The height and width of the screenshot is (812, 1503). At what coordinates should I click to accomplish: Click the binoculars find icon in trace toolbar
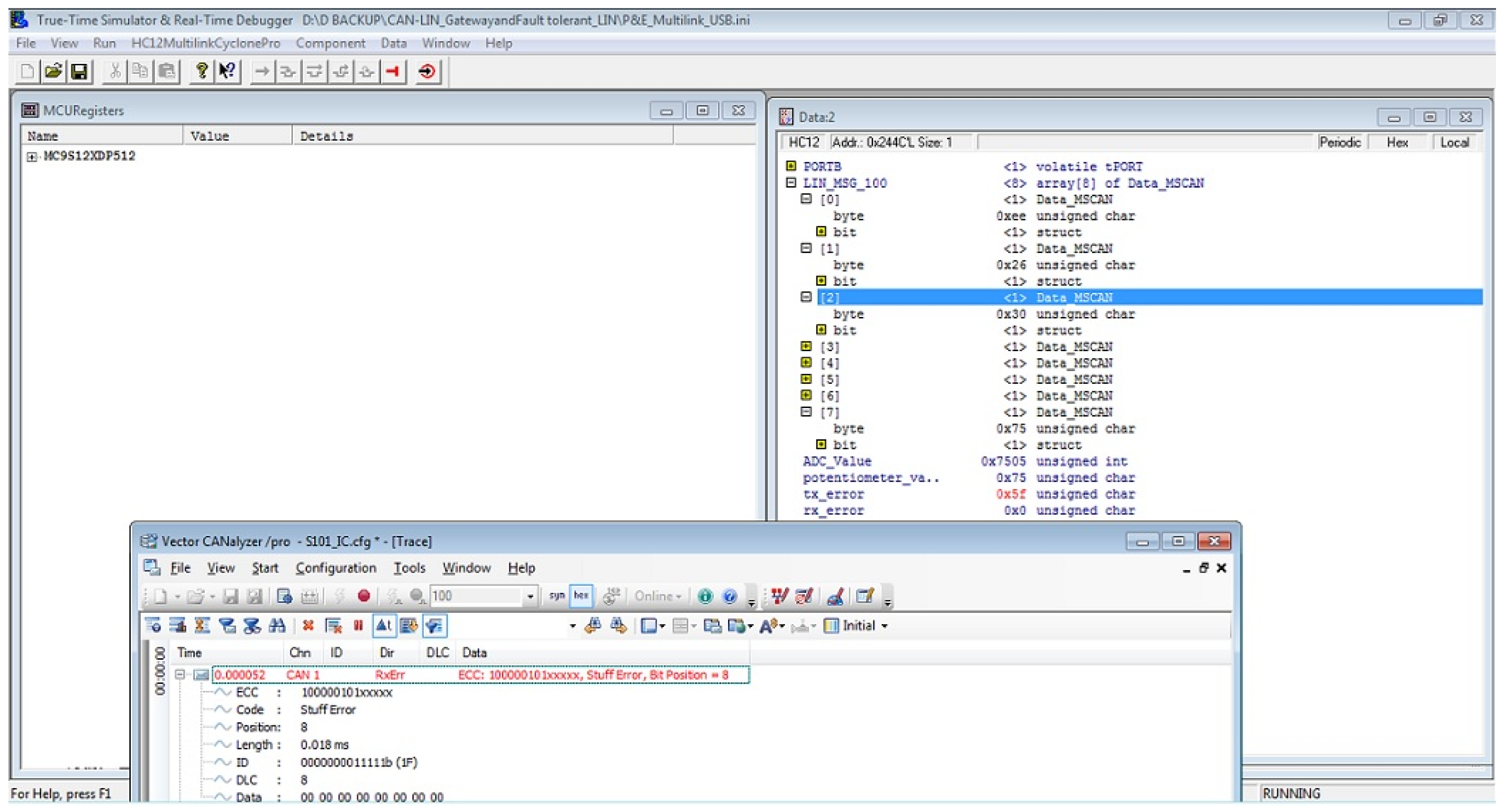pyautogui.click(x=277, y=626)
